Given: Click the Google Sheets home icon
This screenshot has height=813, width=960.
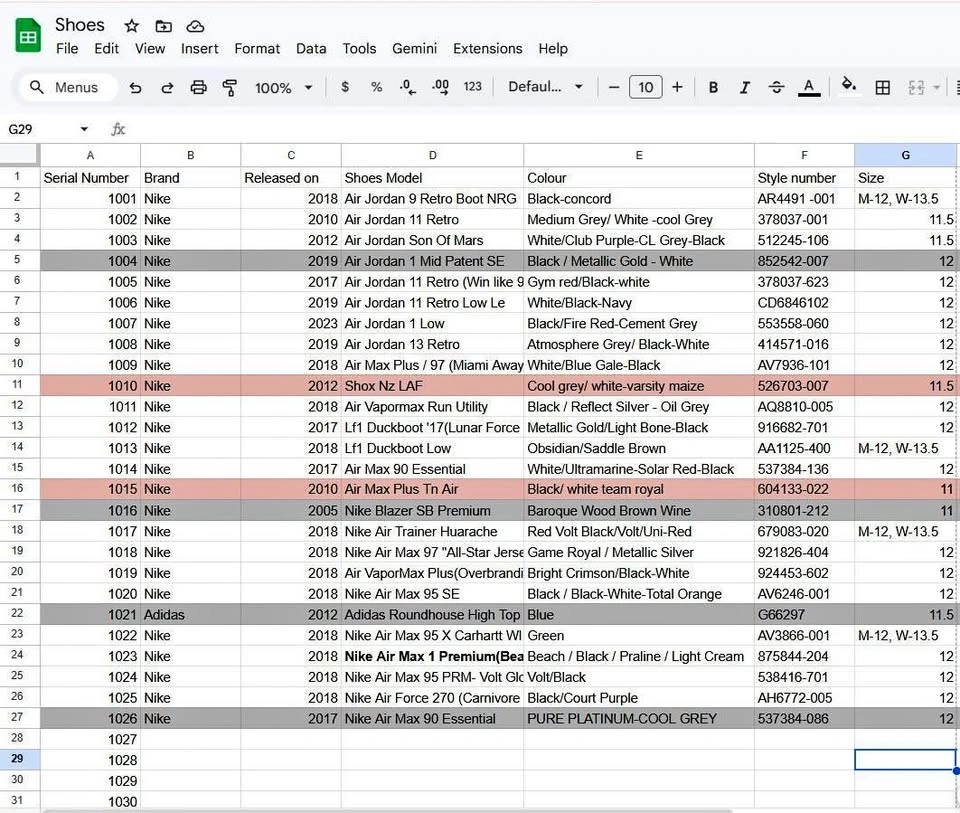Looking at the screenshot, I should [28, 36].
